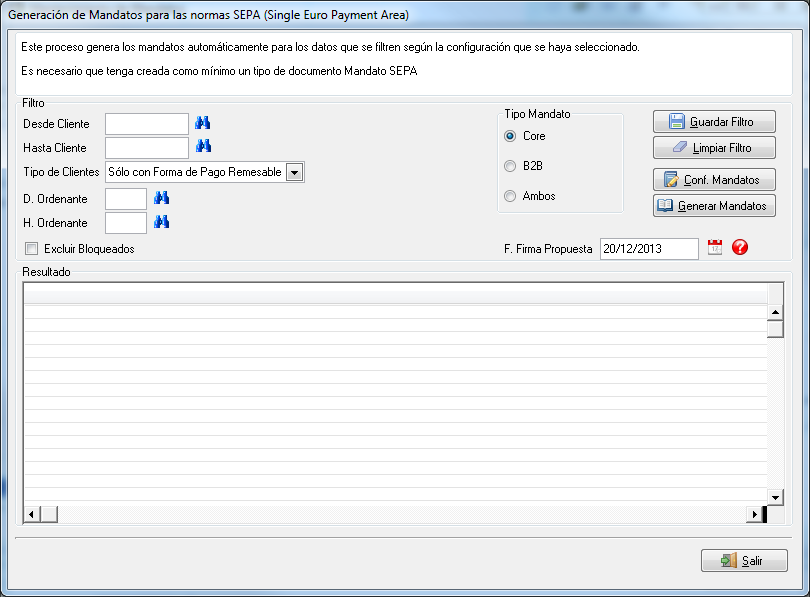Click the D. Ordenante input field

[x=126, y=199]
